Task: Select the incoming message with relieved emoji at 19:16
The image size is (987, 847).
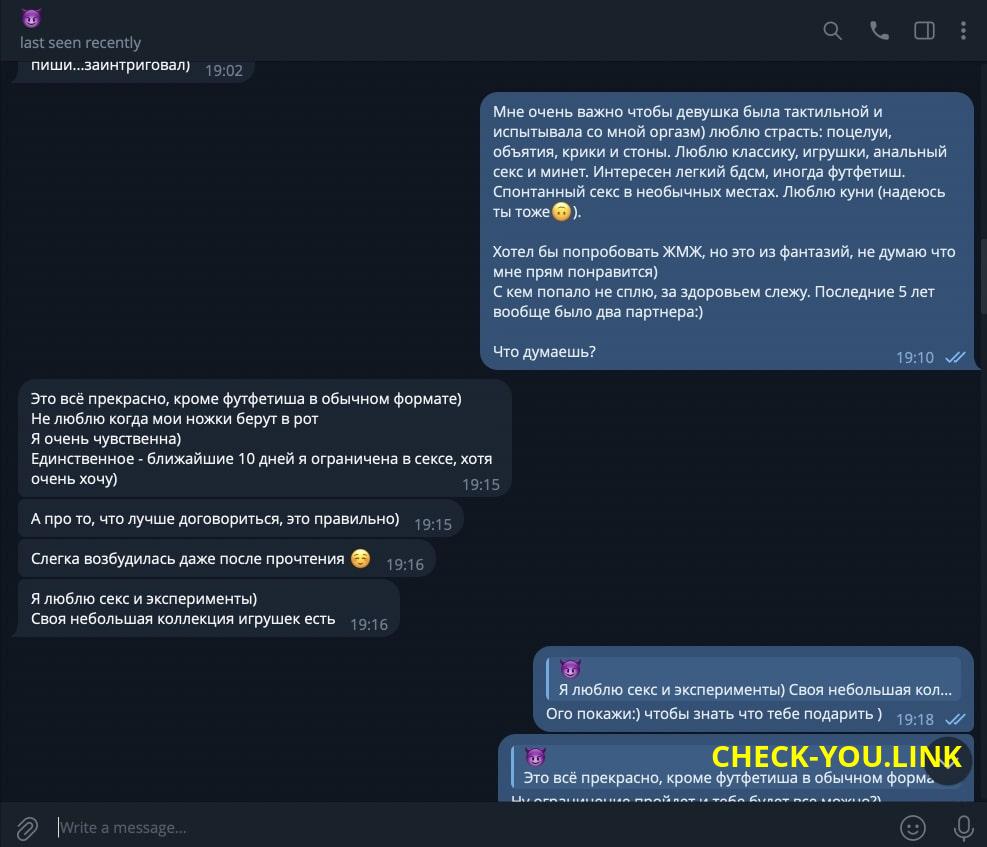Action: click(227, 559)
